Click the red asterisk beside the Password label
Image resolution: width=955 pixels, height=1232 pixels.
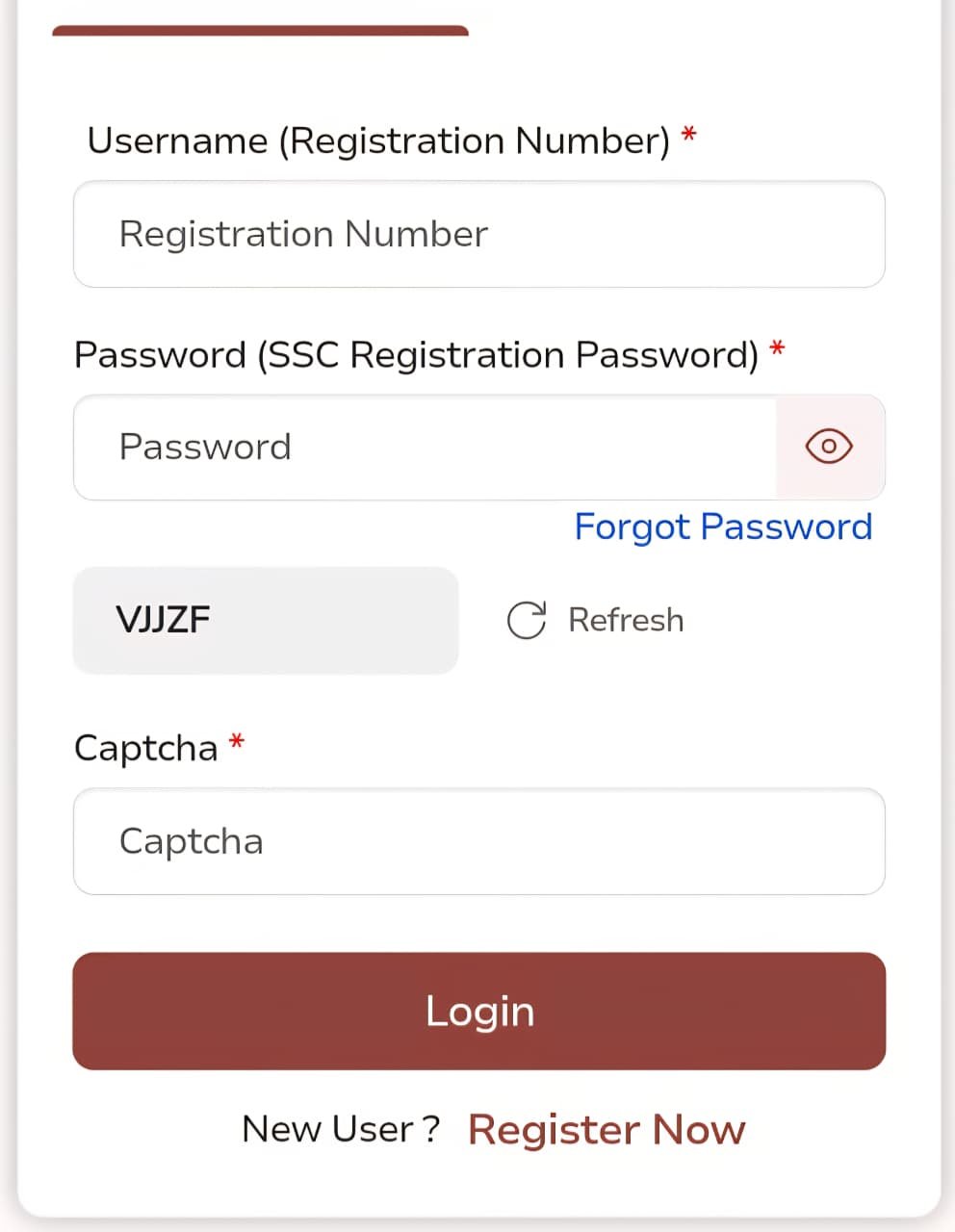[778, 348]
